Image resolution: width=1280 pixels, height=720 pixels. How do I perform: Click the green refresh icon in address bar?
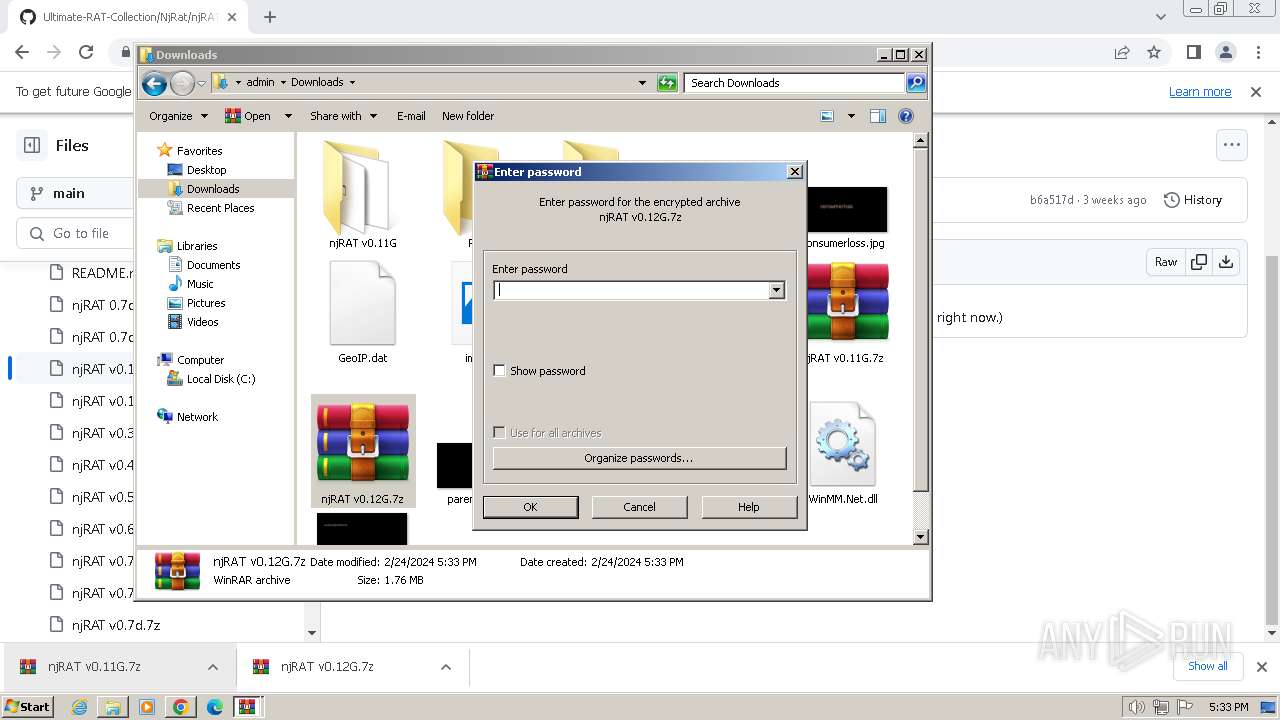point(667,83)
